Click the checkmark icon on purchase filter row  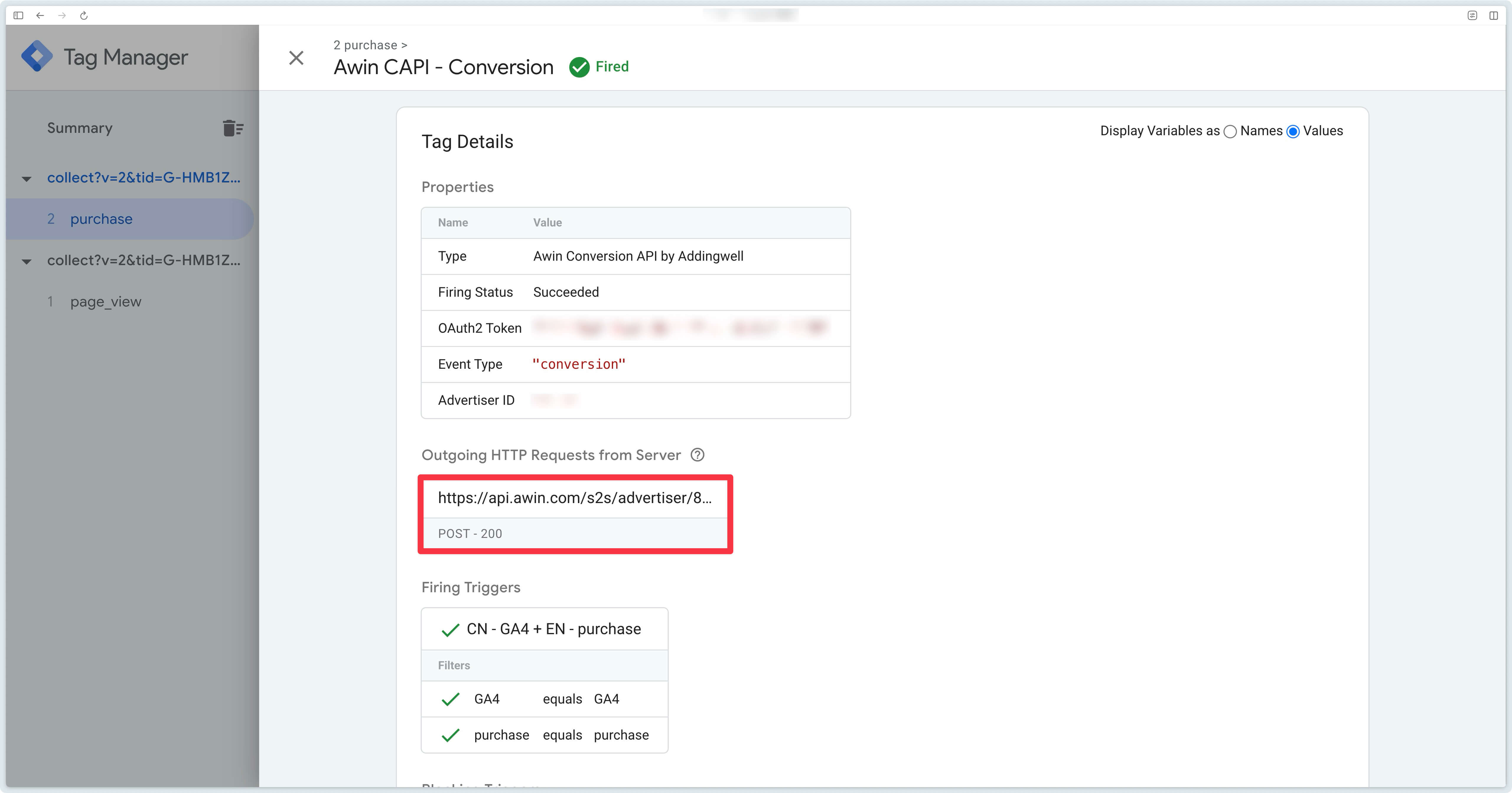point(450,735)
